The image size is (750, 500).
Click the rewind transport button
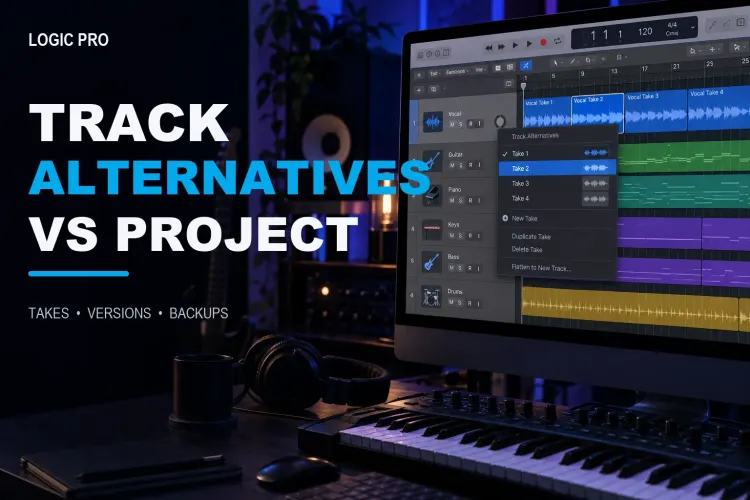pyautogui.click(x=488, y=47)
